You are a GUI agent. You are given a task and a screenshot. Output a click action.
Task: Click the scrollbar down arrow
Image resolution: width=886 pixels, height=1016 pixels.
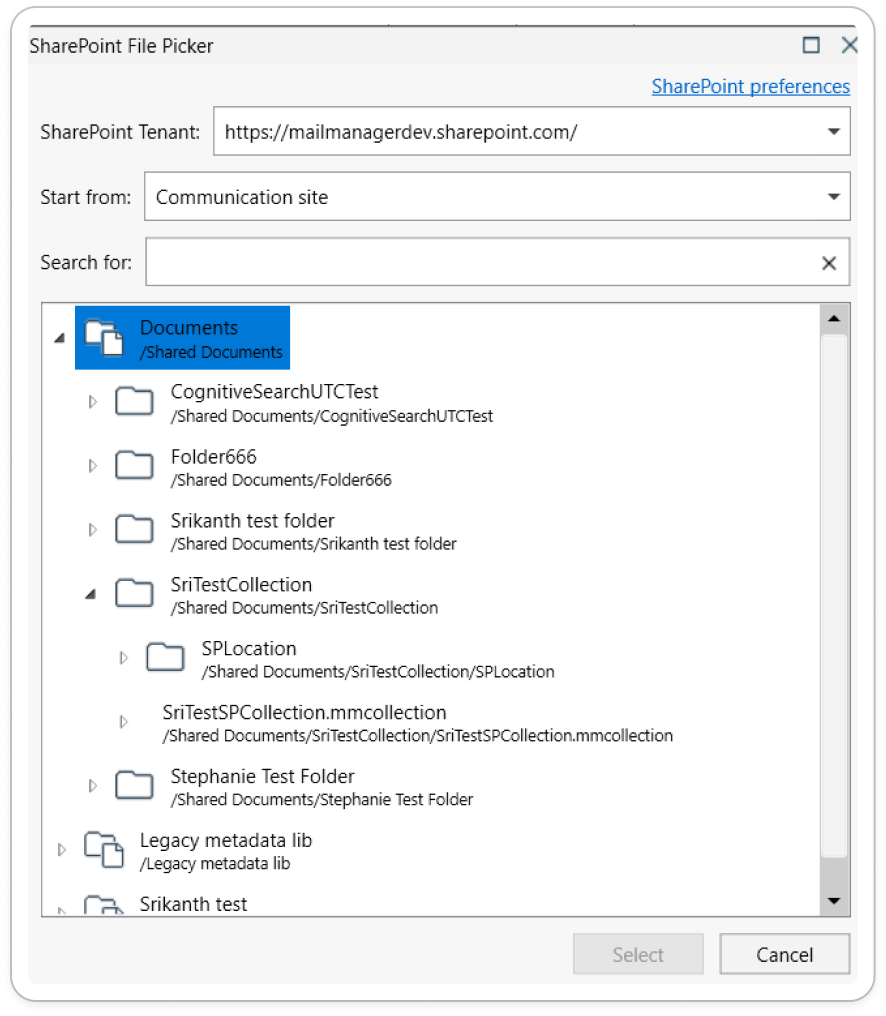(x=833, y=901)
